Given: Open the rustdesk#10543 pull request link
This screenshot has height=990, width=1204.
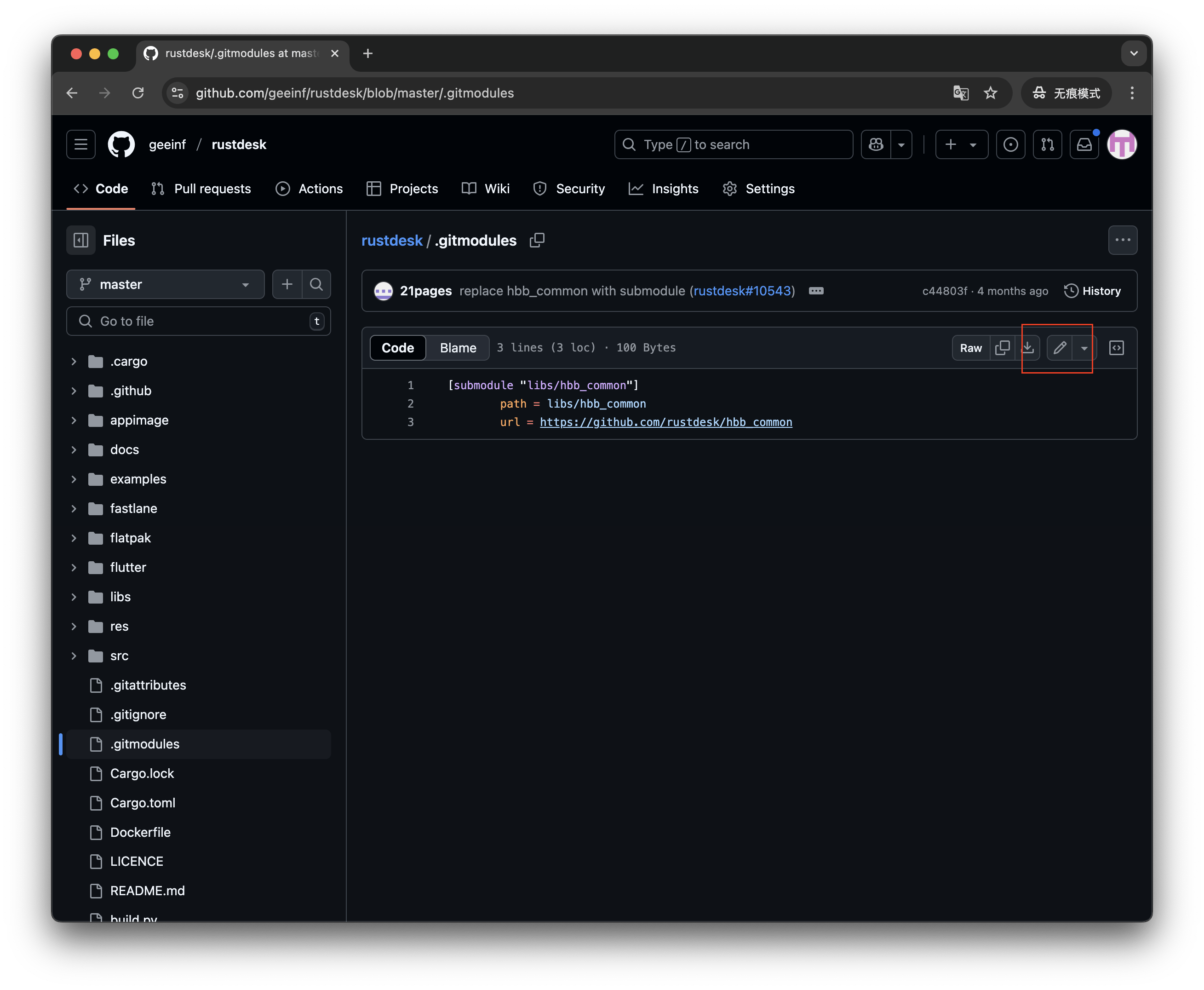Looking at the screenshot, I should tap(742, 291).
